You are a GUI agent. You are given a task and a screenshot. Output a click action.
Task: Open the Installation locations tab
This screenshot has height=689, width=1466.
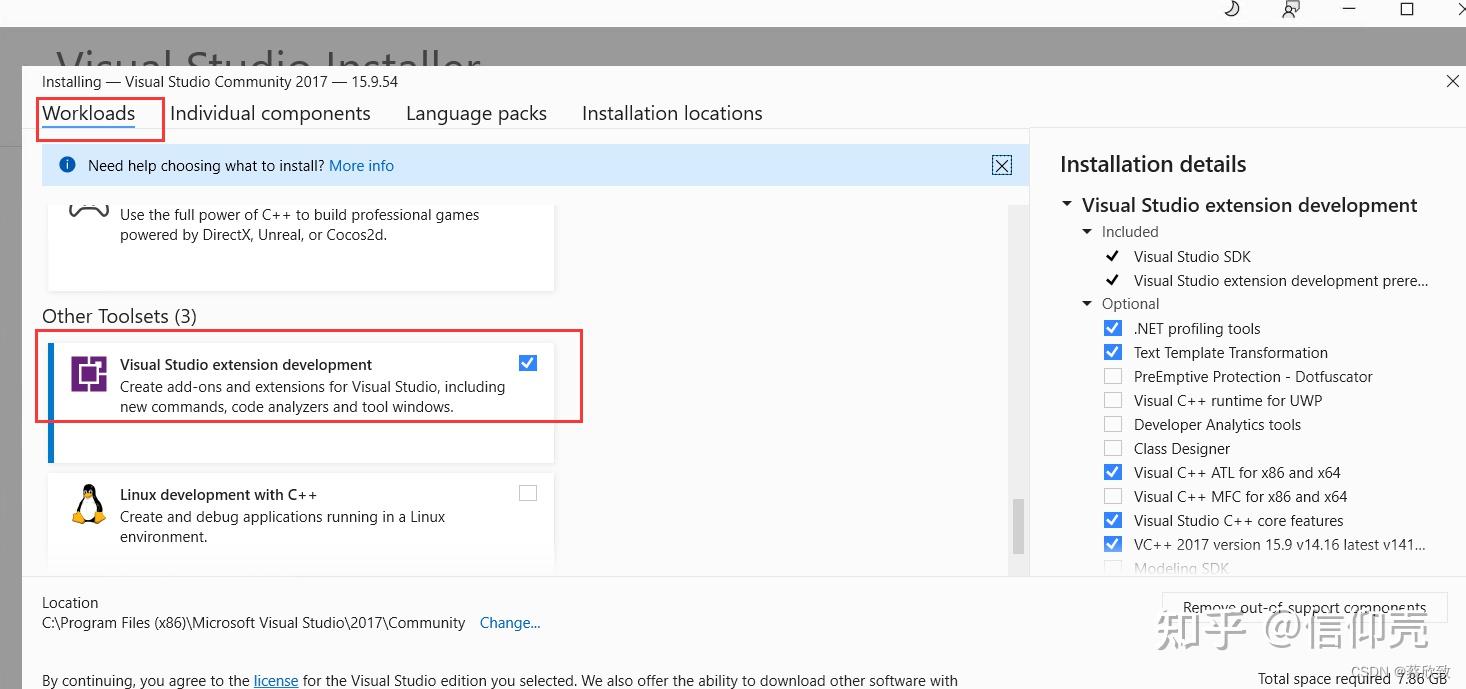672,114
